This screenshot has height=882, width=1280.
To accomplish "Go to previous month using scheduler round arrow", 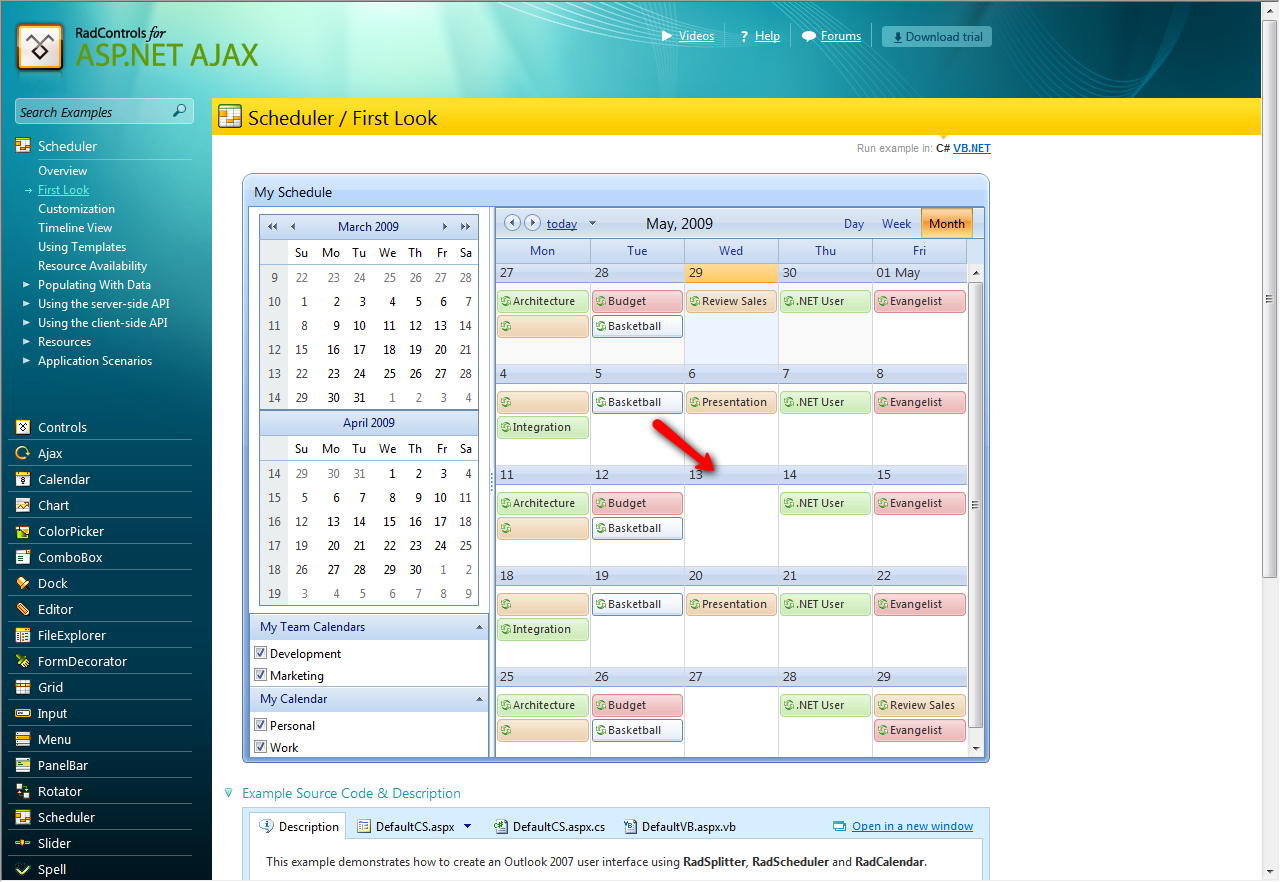I will coord(513,223).
